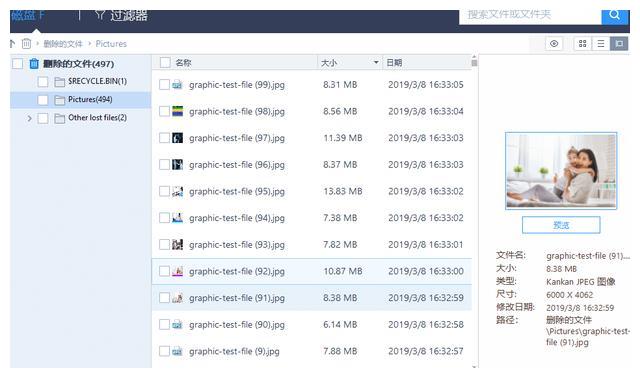
Task: Toggle the eye preview icon in toolbar
Action: pyautogui.click(x=554, y=44)
